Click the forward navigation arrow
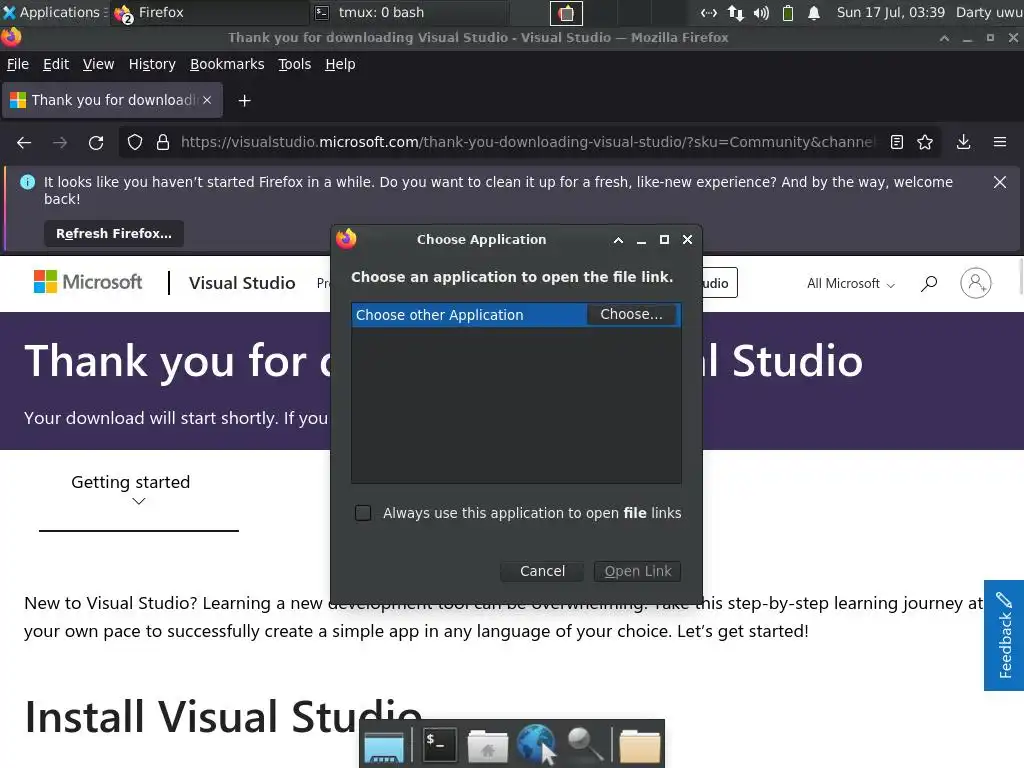 (x=60, y=142)
